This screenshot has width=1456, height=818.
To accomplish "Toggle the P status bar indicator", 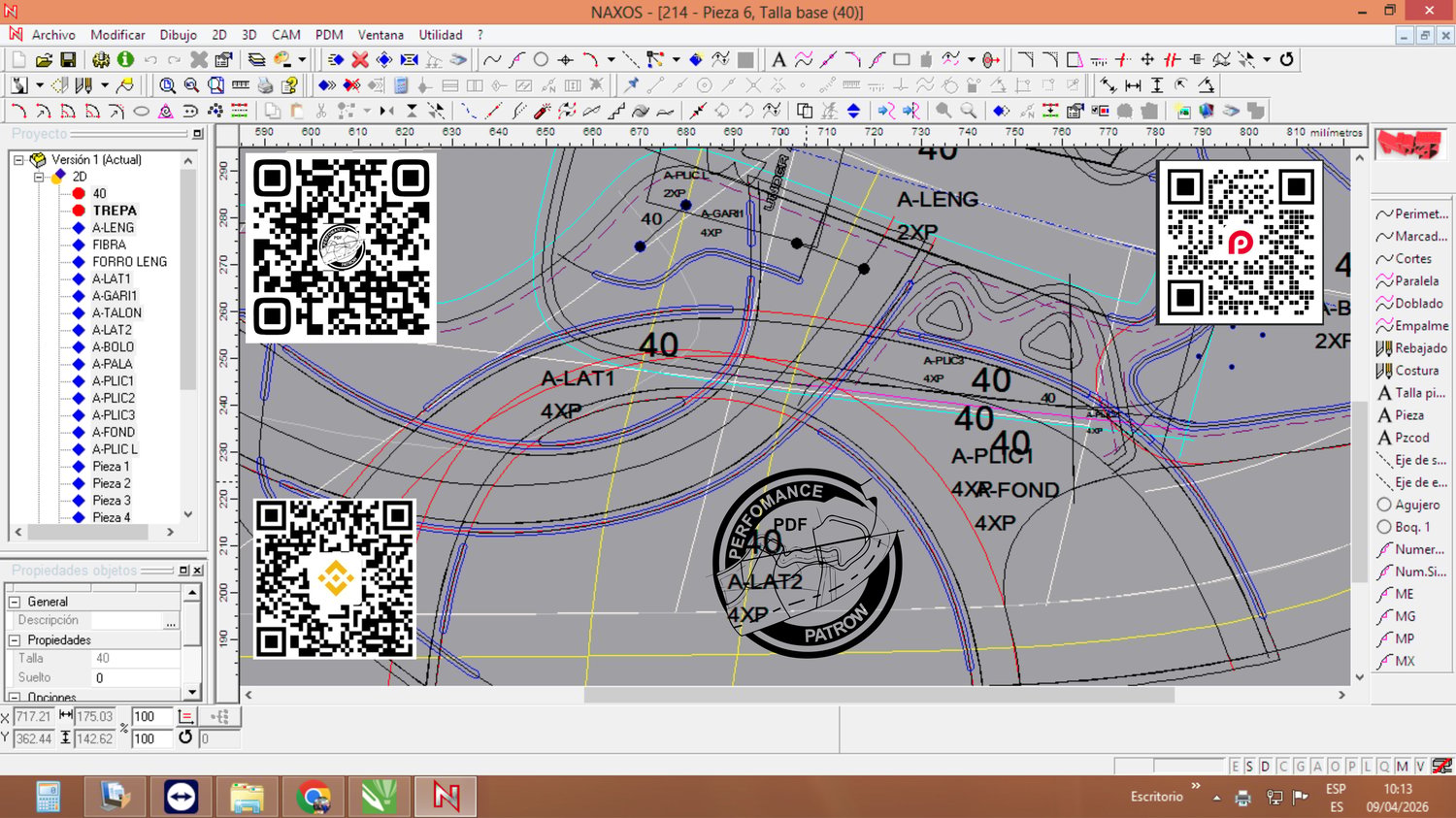I will click(x=1351, y=767).
